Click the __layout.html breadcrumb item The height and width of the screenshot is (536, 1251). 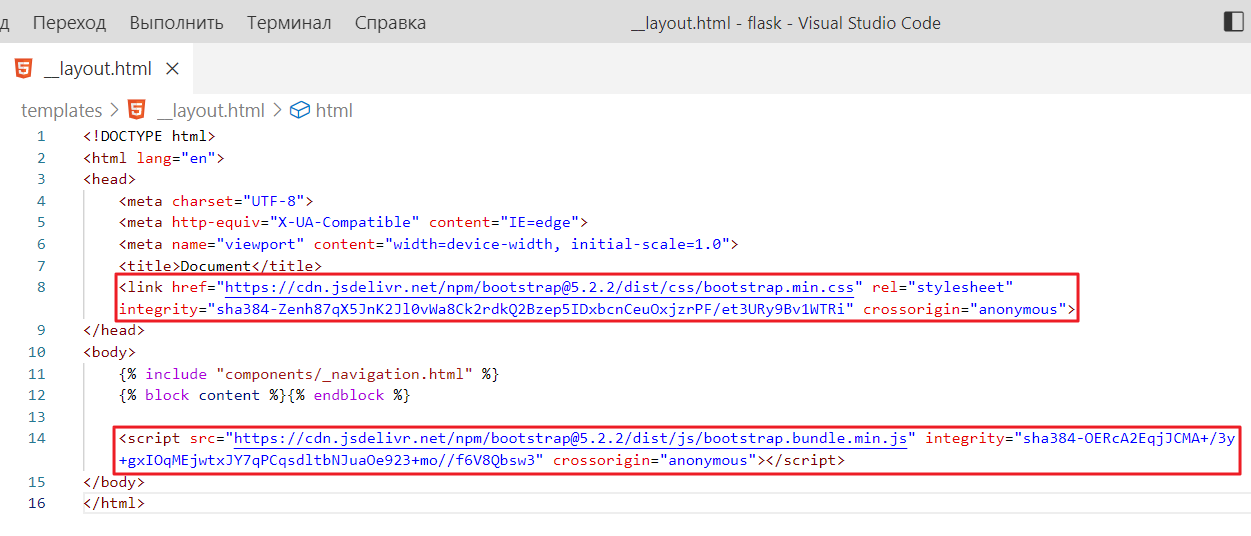tap(210, 110)
